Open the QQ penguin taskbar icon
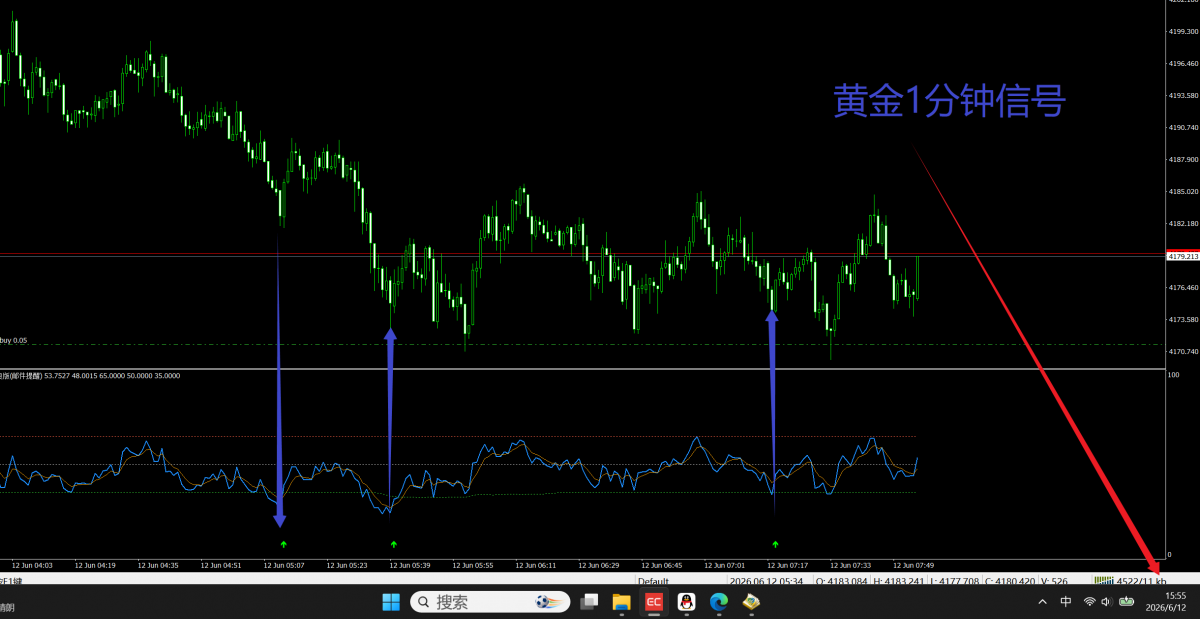The height and width of the screenshot is (619, 1200). click(686, 602)
